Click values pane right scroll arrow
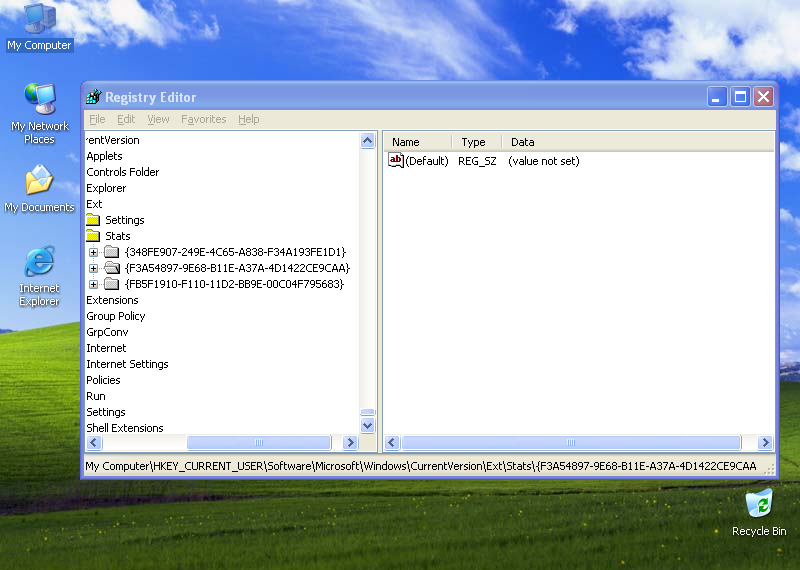 click(765, 442)
